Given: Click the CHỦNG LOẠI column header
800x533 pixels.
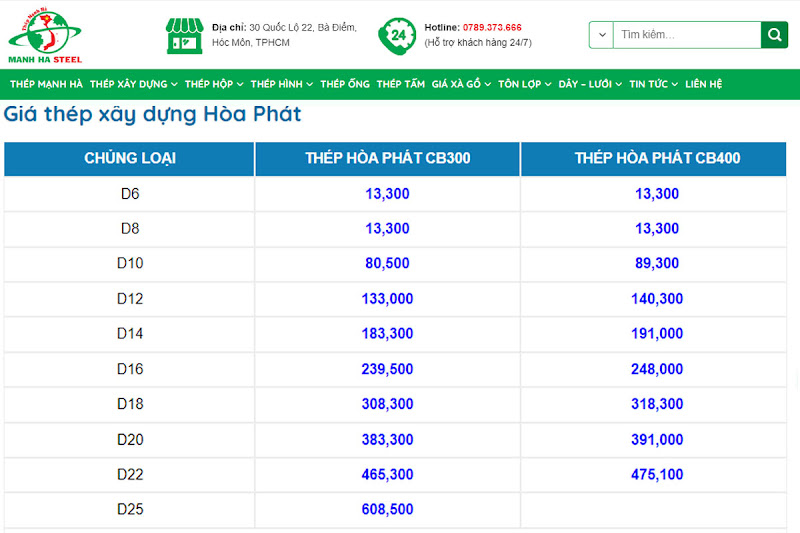Looking at the screenshot, I should tap(130, 159).
